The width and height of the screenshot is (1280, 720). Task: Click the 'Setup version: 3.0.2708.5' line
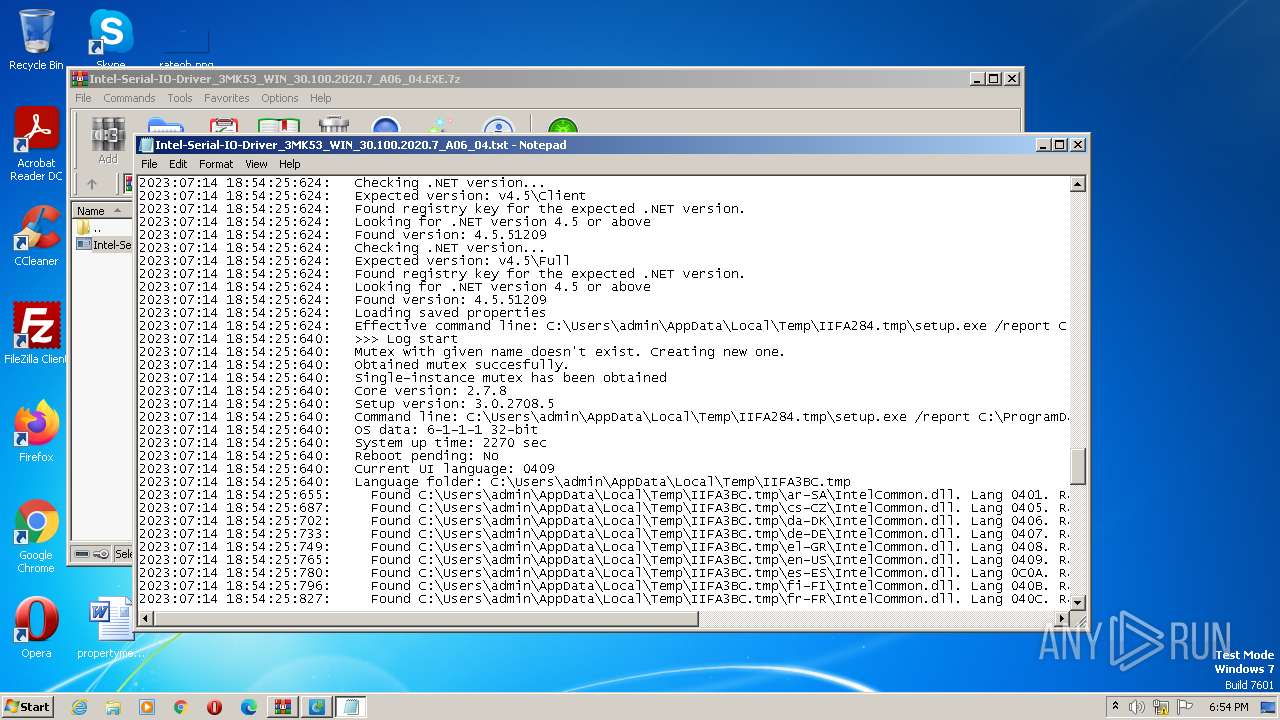click(454, 404)
